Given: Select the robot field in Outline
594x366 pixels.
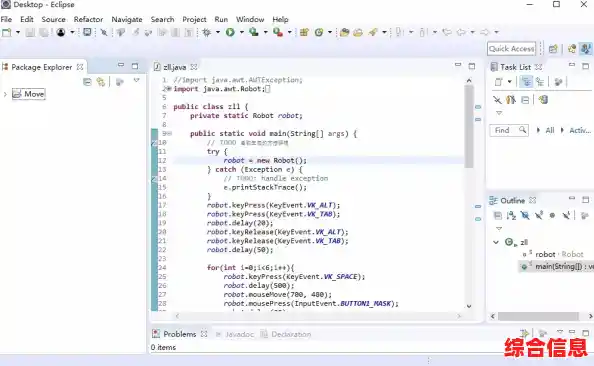Looking at the screenshot, I should (x=553, y=254).
